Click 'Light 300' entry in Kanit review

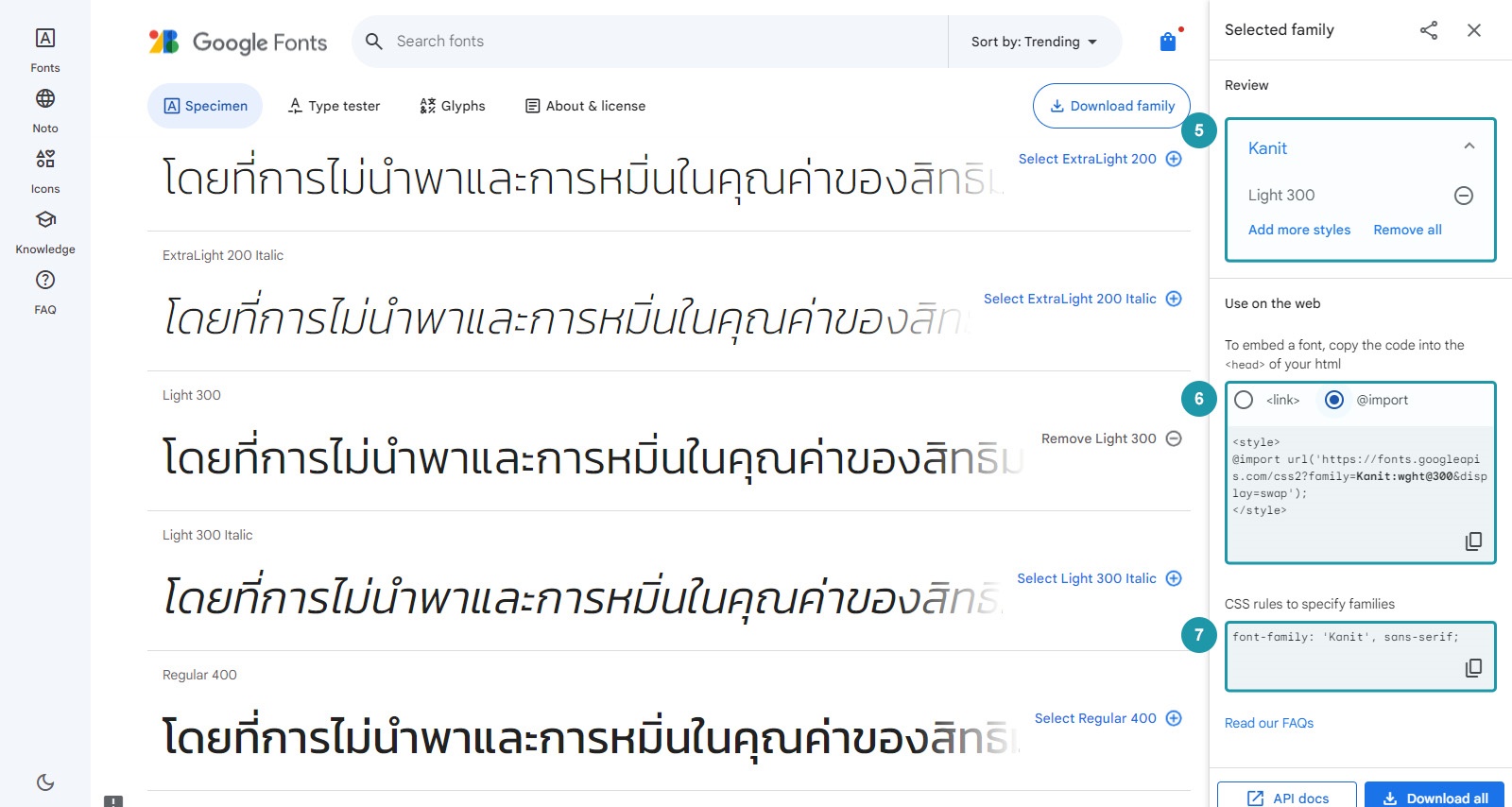pos(1281,195)
